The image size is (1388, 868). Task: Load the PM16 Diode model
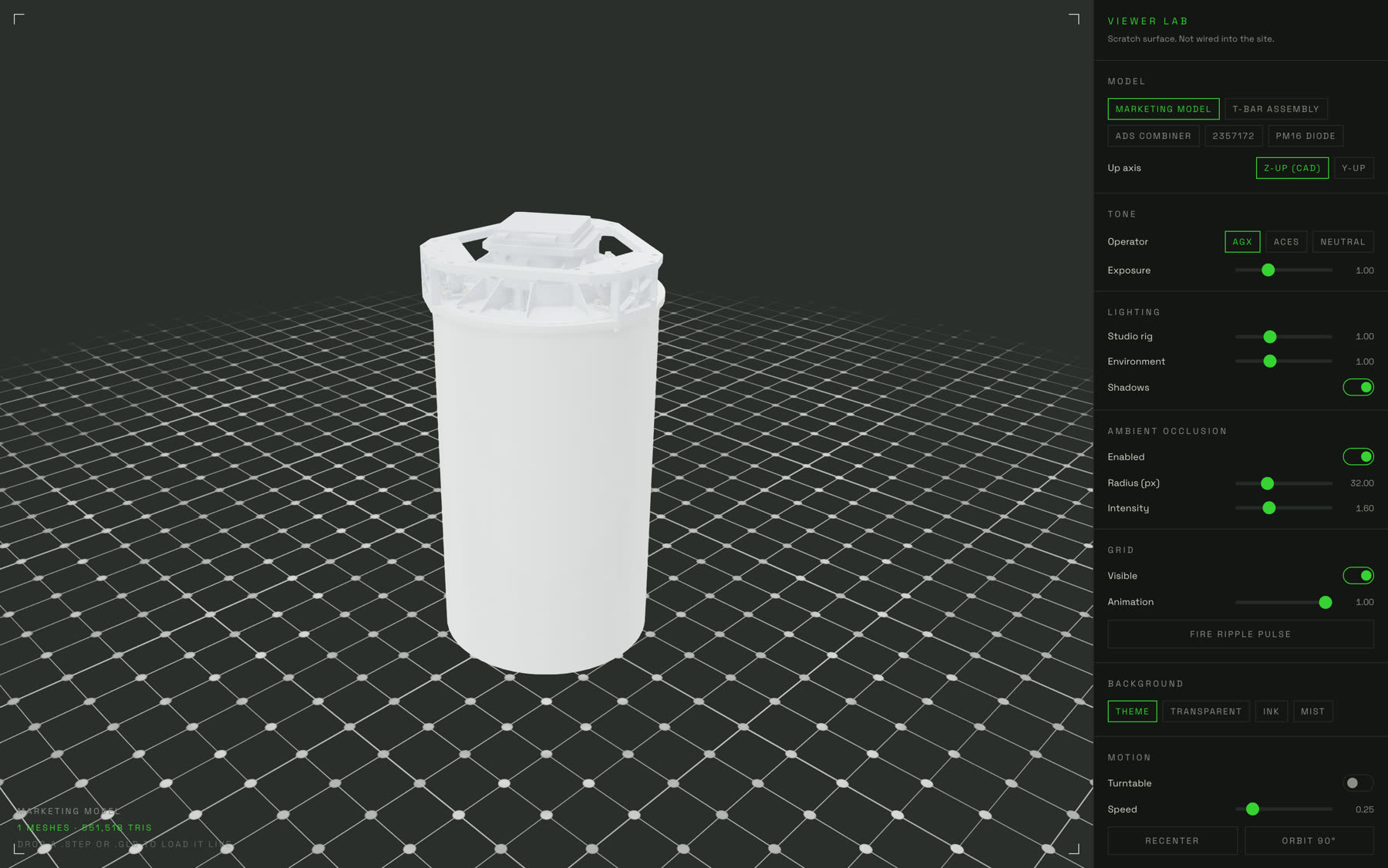pyautogui.click(x=1305, y=136)
